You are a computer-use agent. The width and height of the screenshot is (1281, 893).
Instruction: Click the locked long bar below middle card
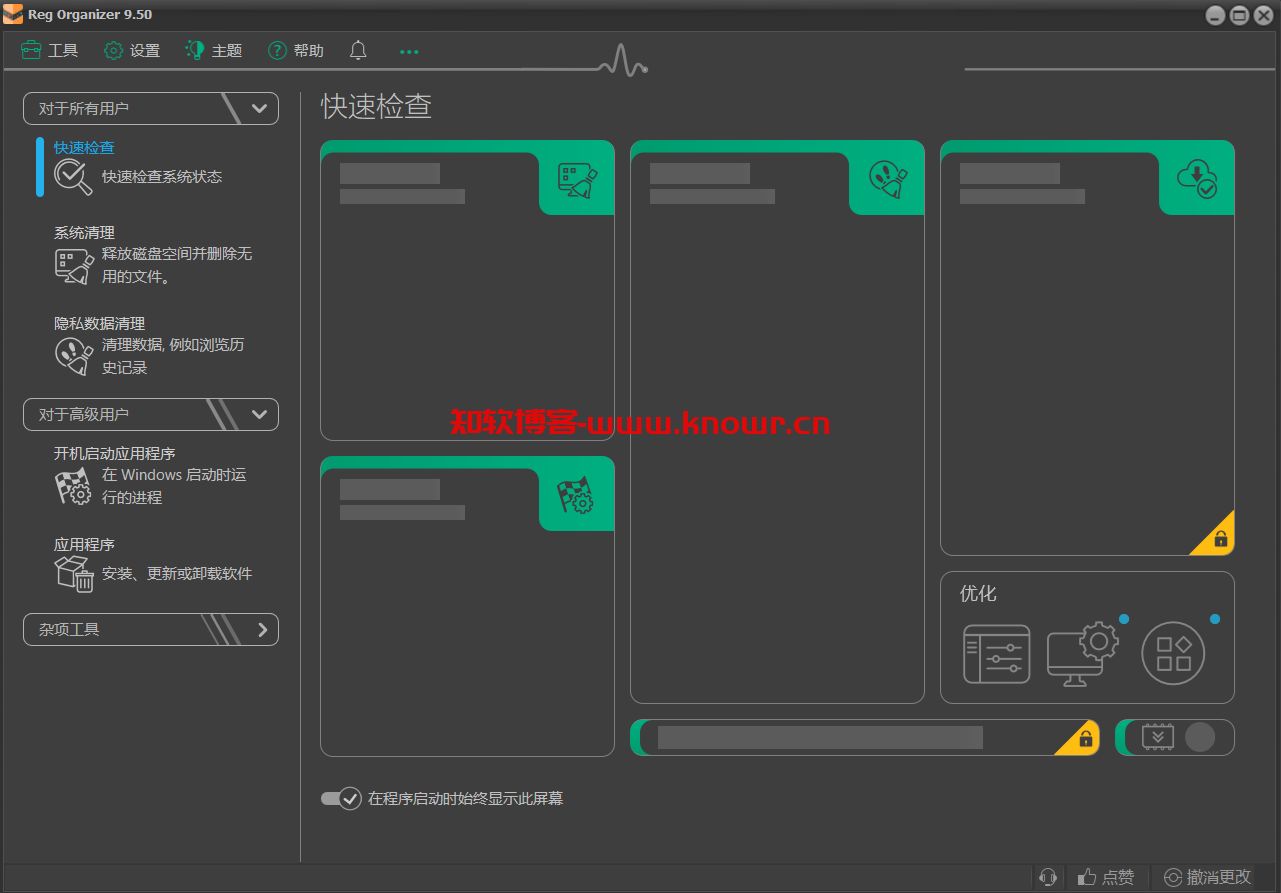tap(865, 737)
